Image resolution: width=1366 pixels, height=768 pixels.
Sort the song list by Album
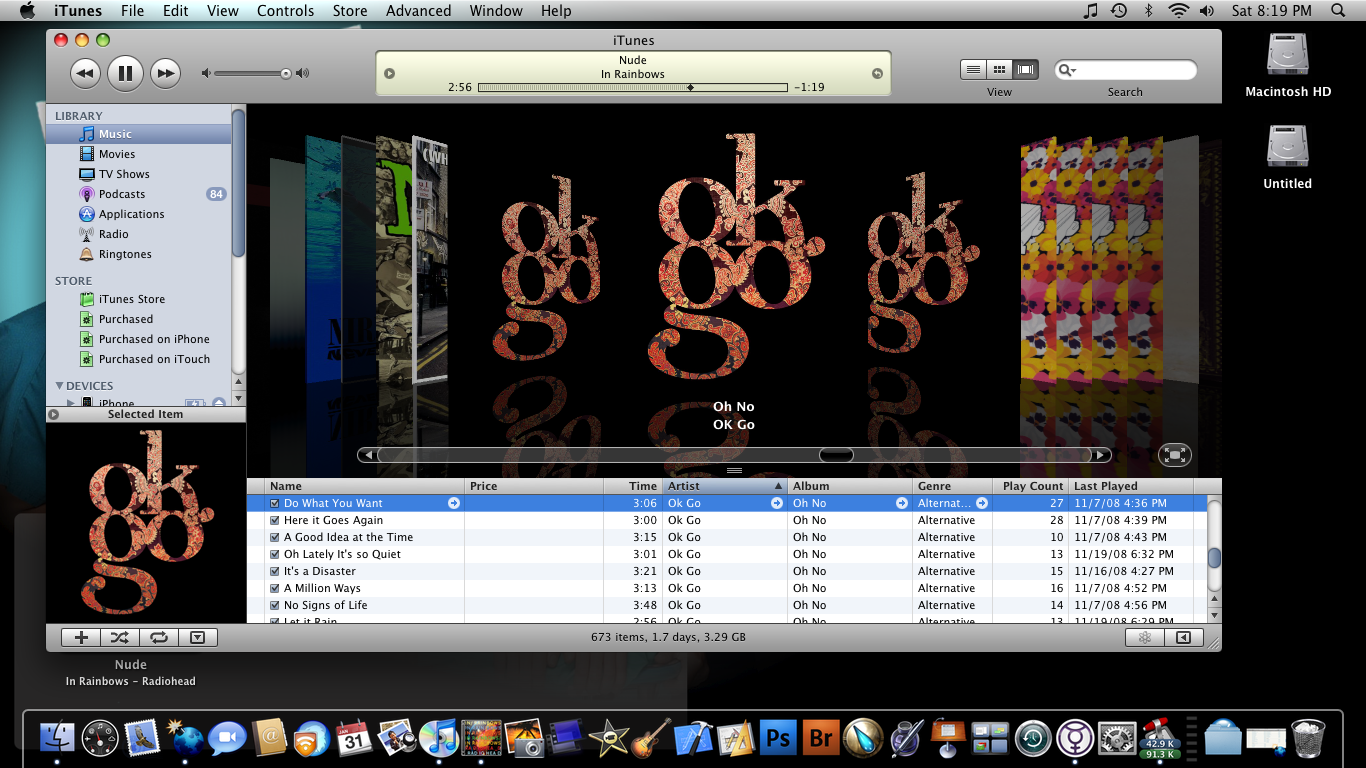(851, 486)
